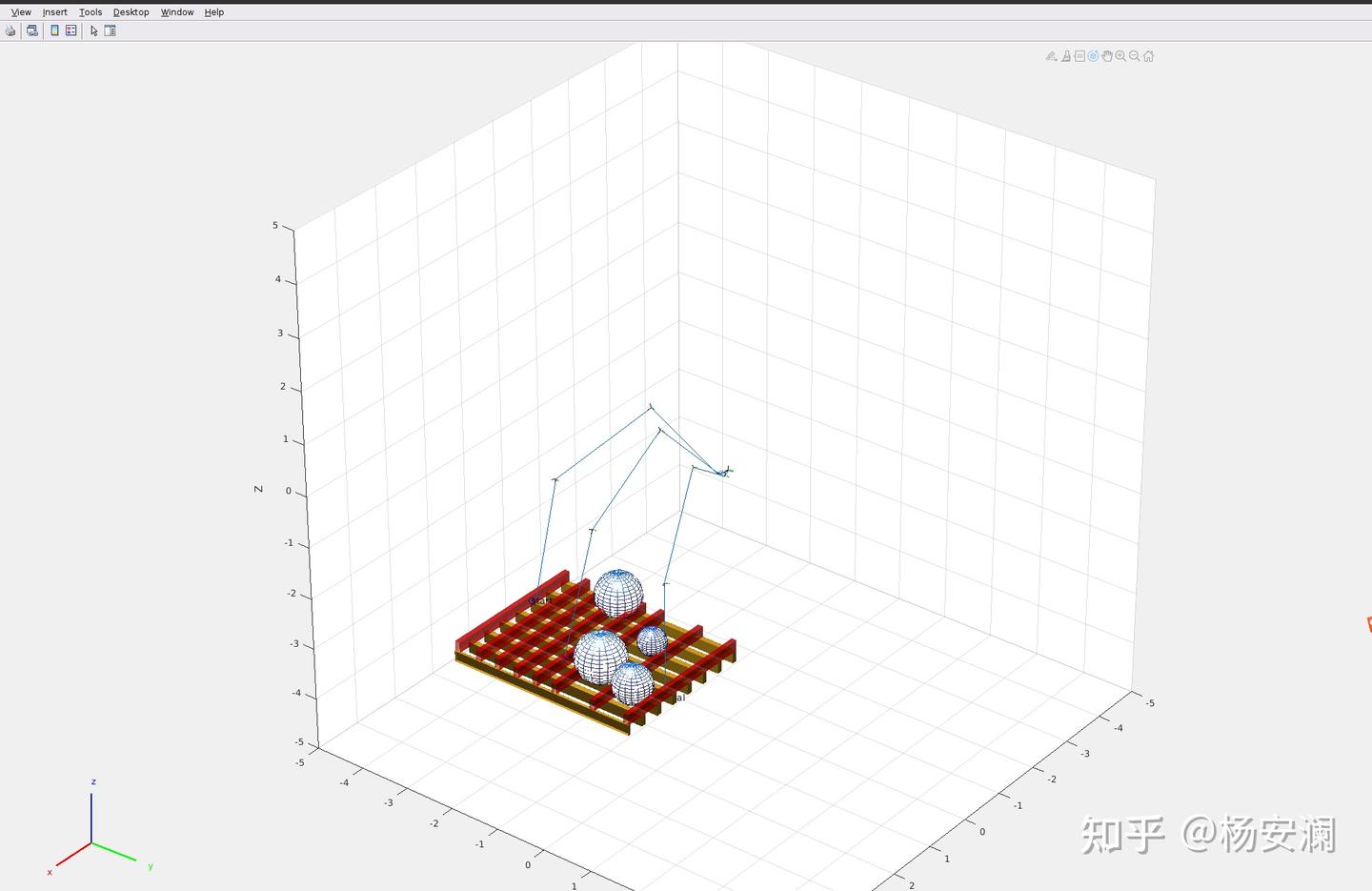Toggle the Rotate 3D tool
This screenshot has width=1372, height=891.
pyautogui.click(x=1094, y=56)
